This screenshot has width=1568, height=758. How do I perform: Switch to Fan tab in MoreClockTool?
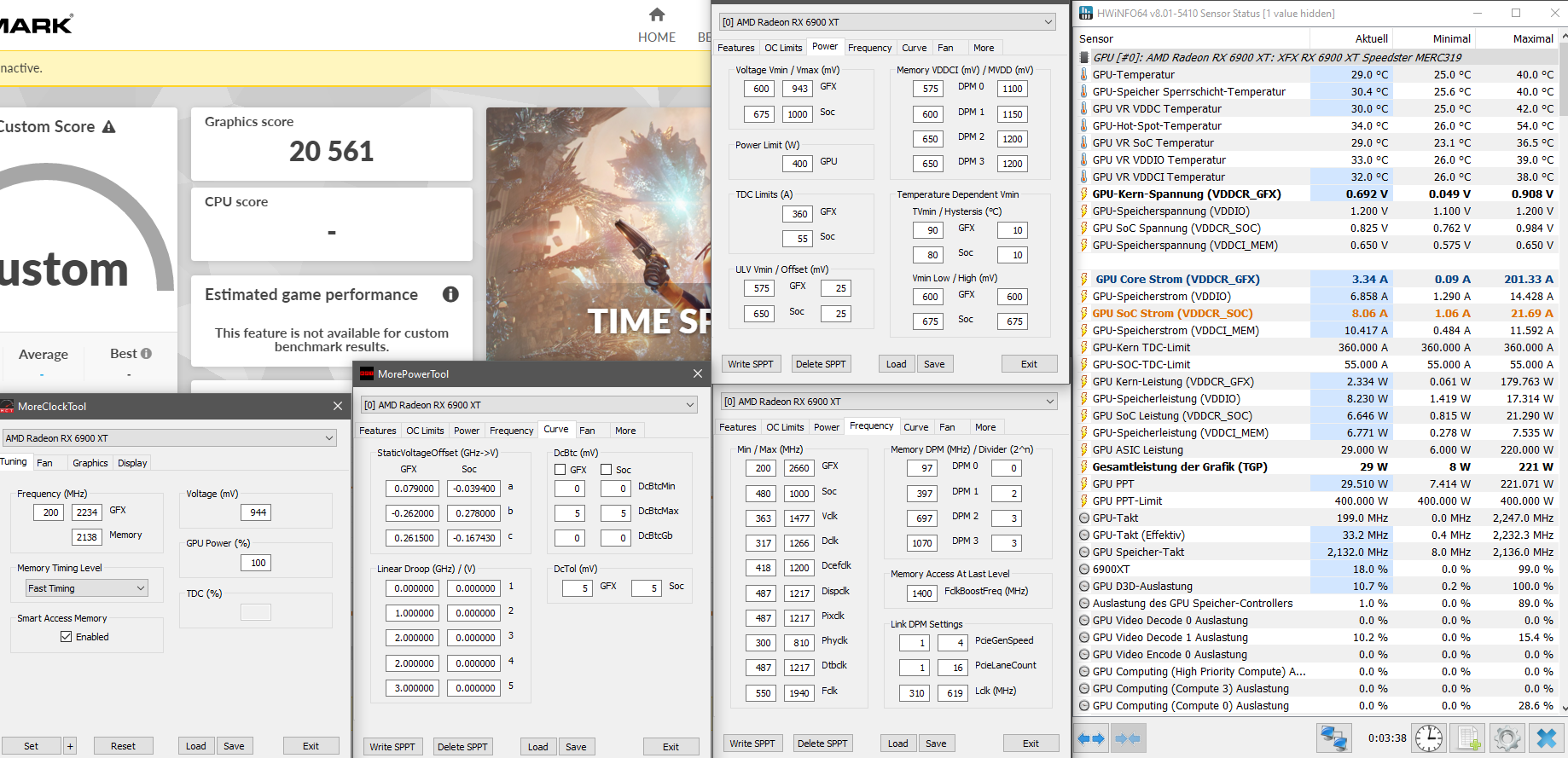(44, 463)
